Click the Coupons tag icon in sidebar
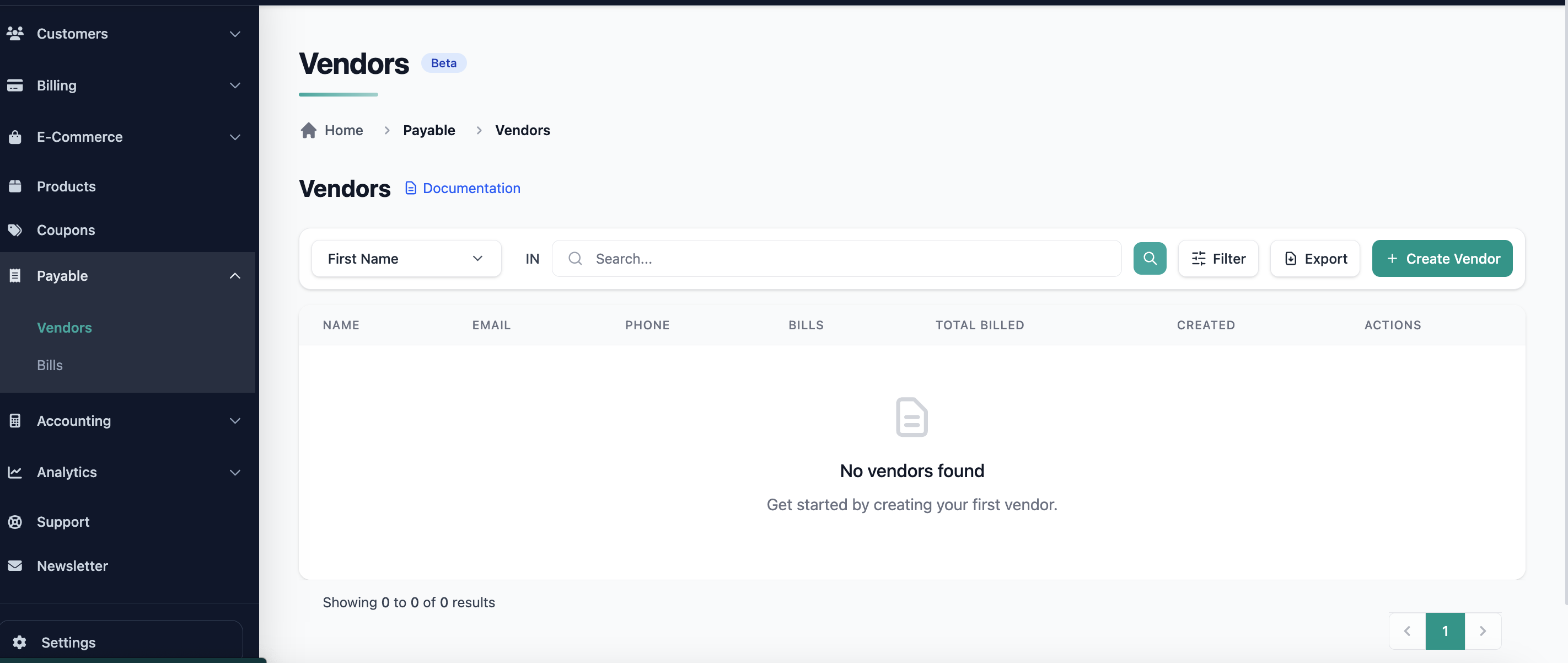This screenshot has height=663, width=1568. [x=15, y=230]
